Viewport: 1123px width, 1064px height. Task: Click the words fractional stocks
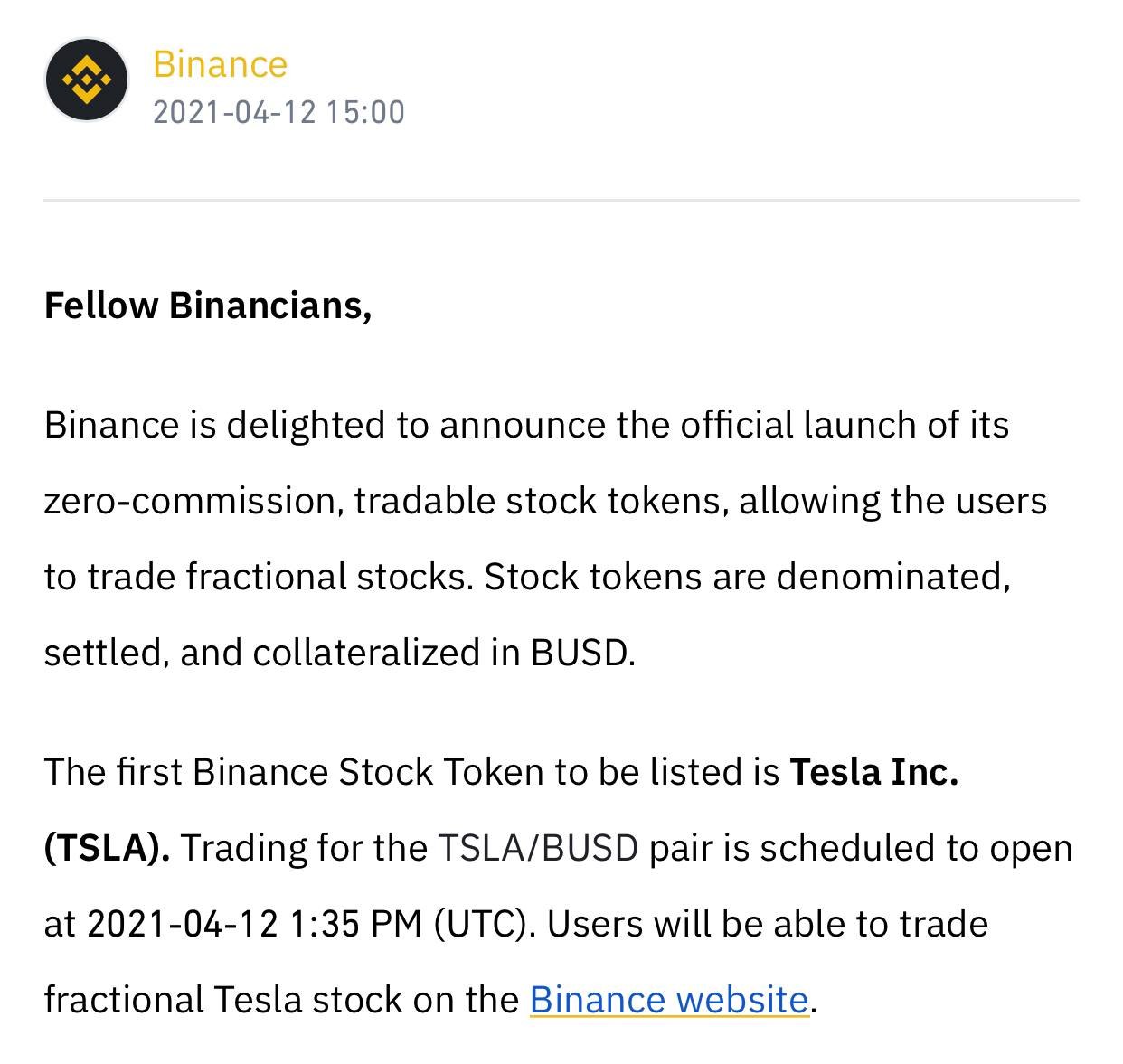click(329, 577)
